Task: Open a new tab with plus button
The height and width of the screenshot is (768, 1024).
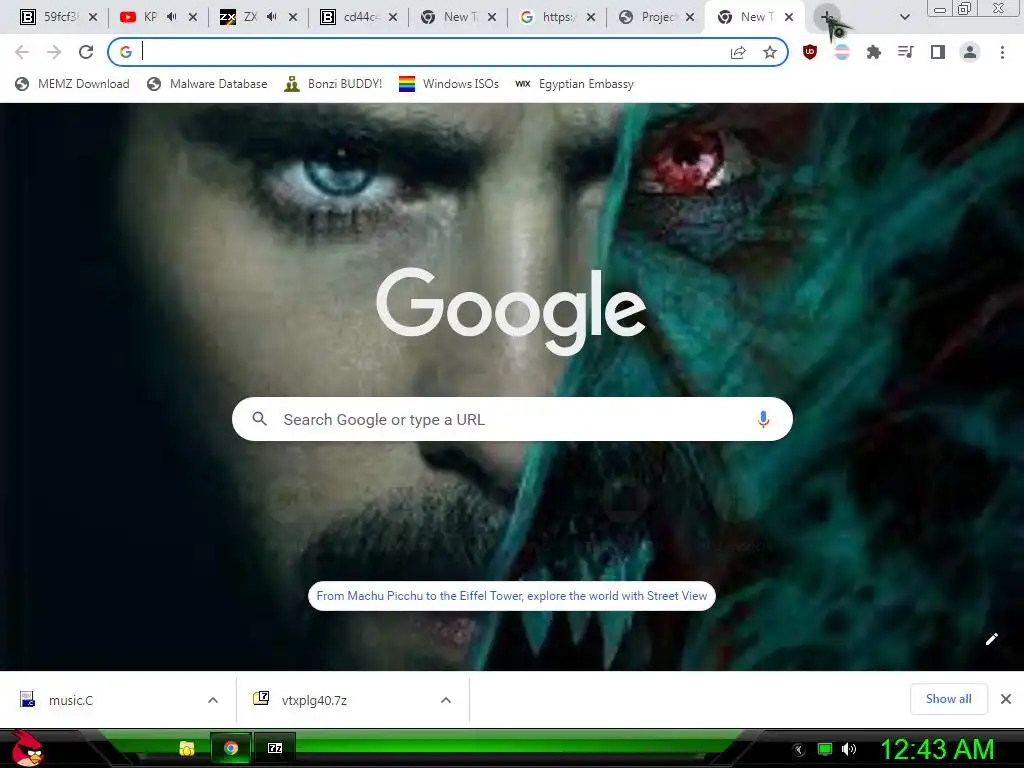Action: pyautogui.click(x=827, y=17)
